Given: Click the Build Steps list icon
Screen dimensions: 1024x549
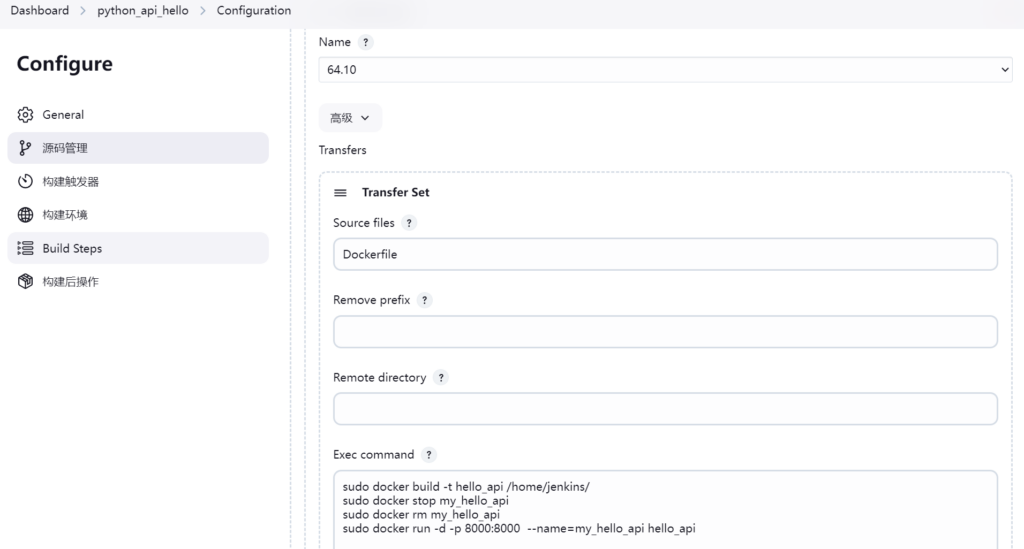Looking at the screenshot, I should 26,248.
